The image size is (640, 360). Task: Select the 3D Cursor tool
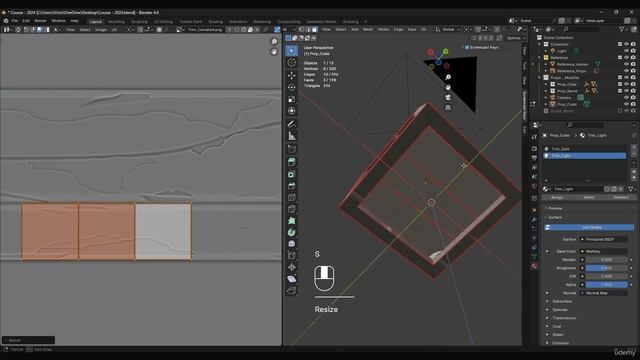pos(291,62)
